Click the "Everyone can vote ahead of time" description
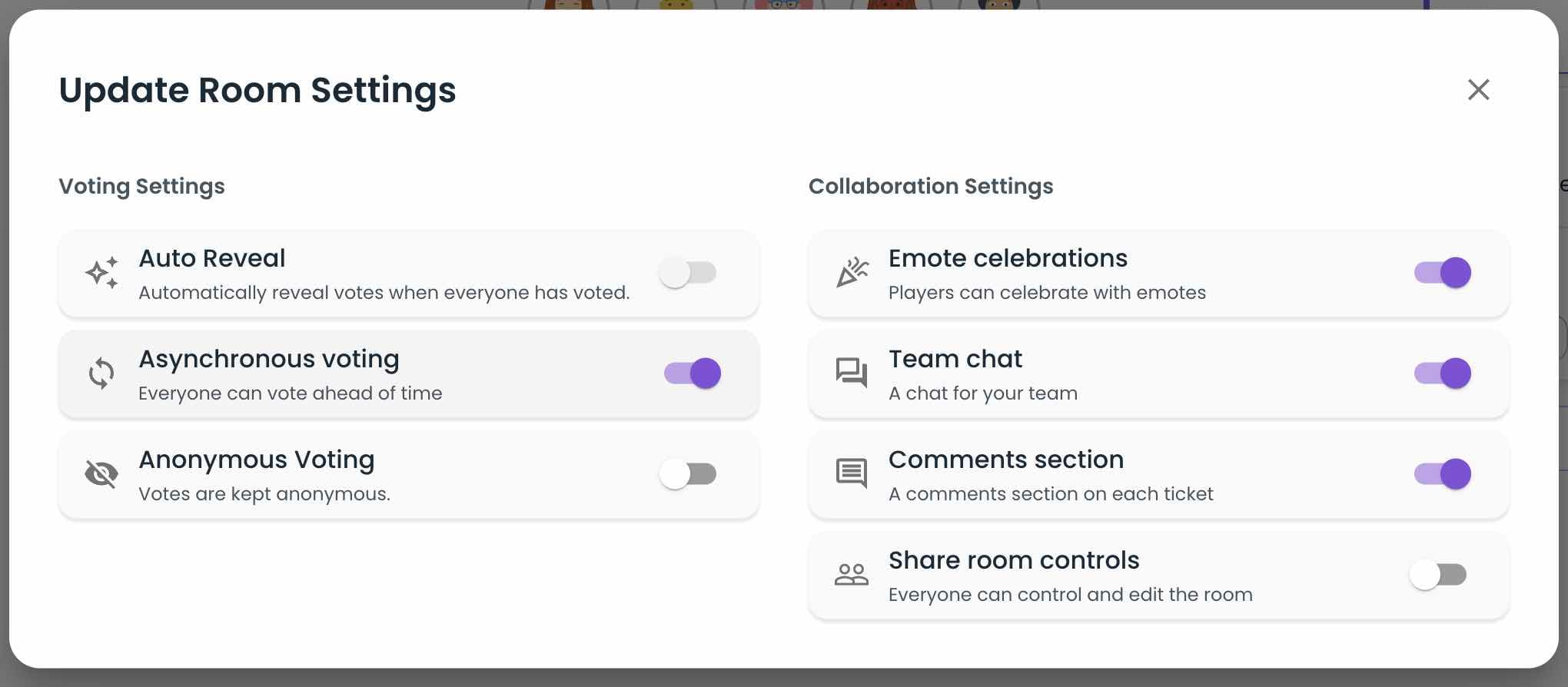This screenshot has height=687, width=1568. (x=291, y=393)
